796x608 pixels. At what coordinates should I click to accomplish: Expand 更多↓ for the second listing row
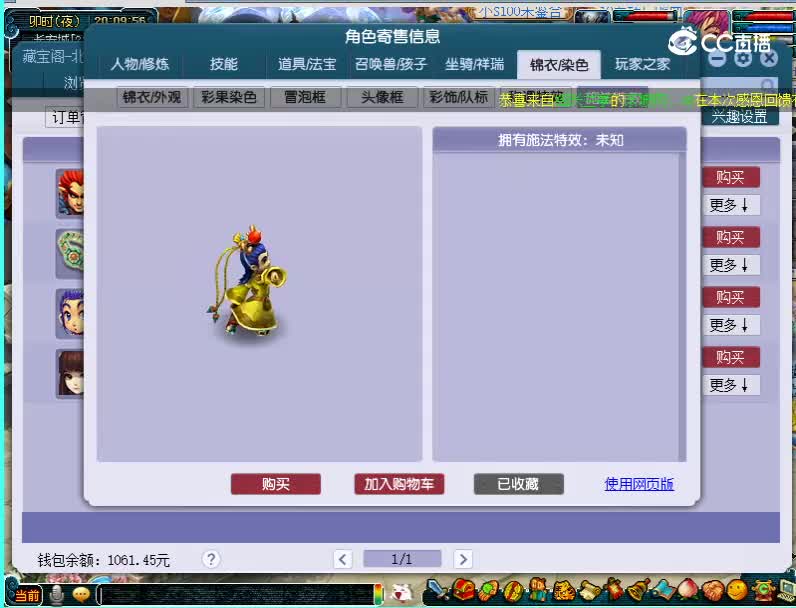click(731, 265)
